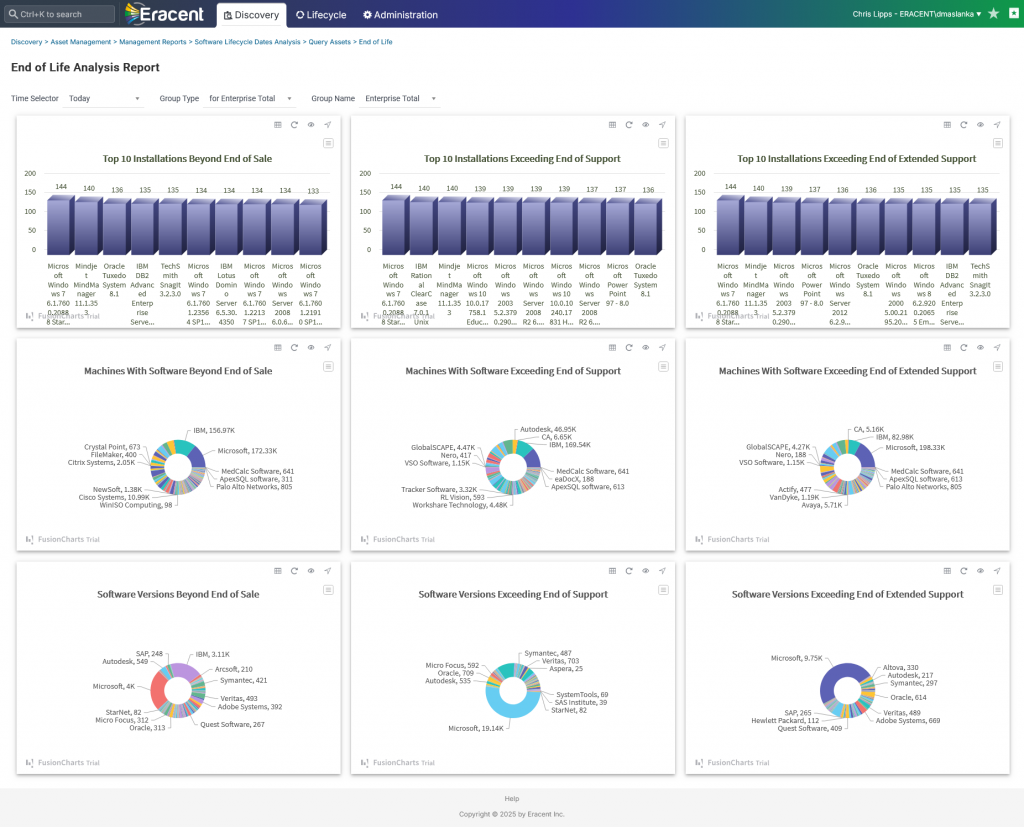Open hamburger menu on Software Versions Beyond End of Sale
The width and height of the screenshot is (1024, 827).
click(x=327, y=590)
